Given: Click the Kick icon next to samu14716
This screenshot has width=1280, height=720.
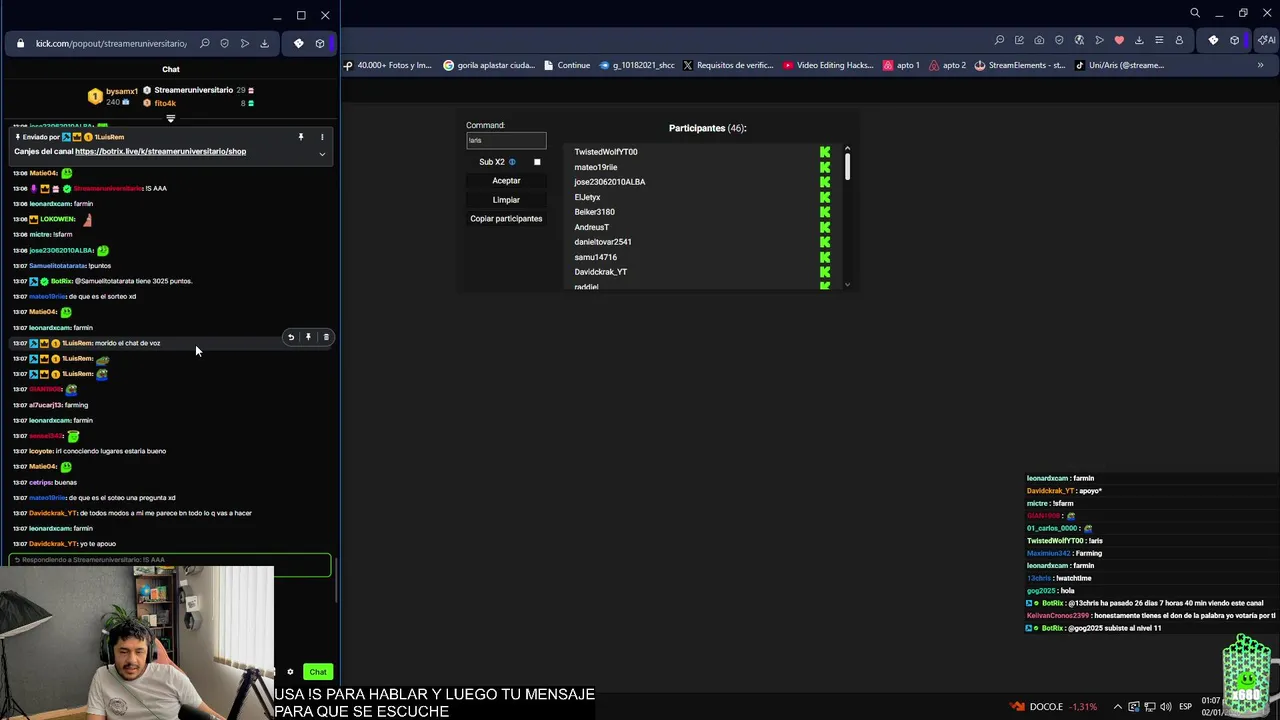Looking at the screenshot, I should pyautogui.click(x=825, y=257).
